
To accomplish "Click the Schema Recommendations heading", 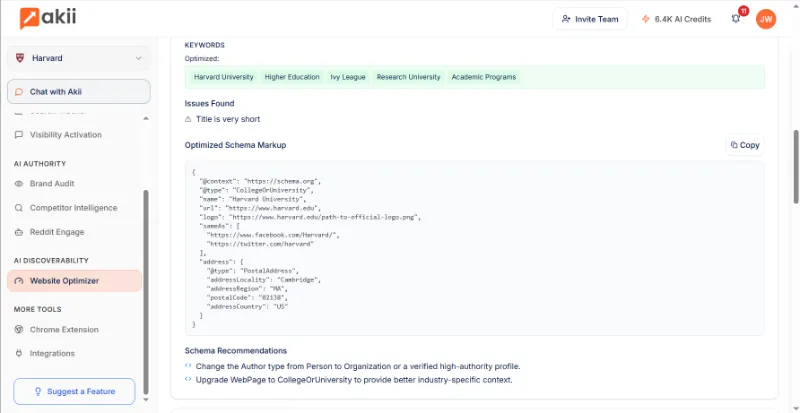I will 236,351.
